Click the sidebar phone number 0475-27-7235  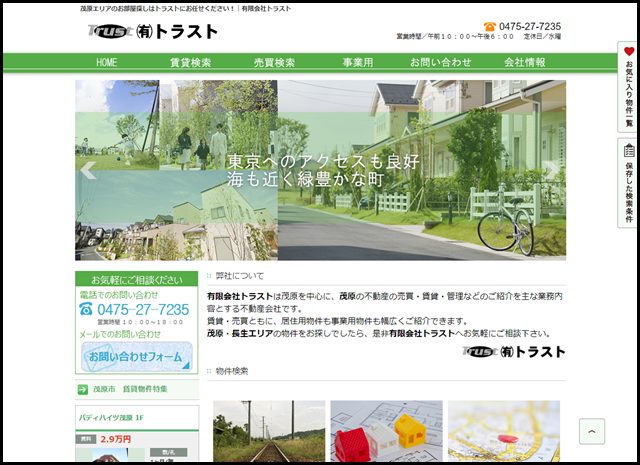[x=143, y=309]
